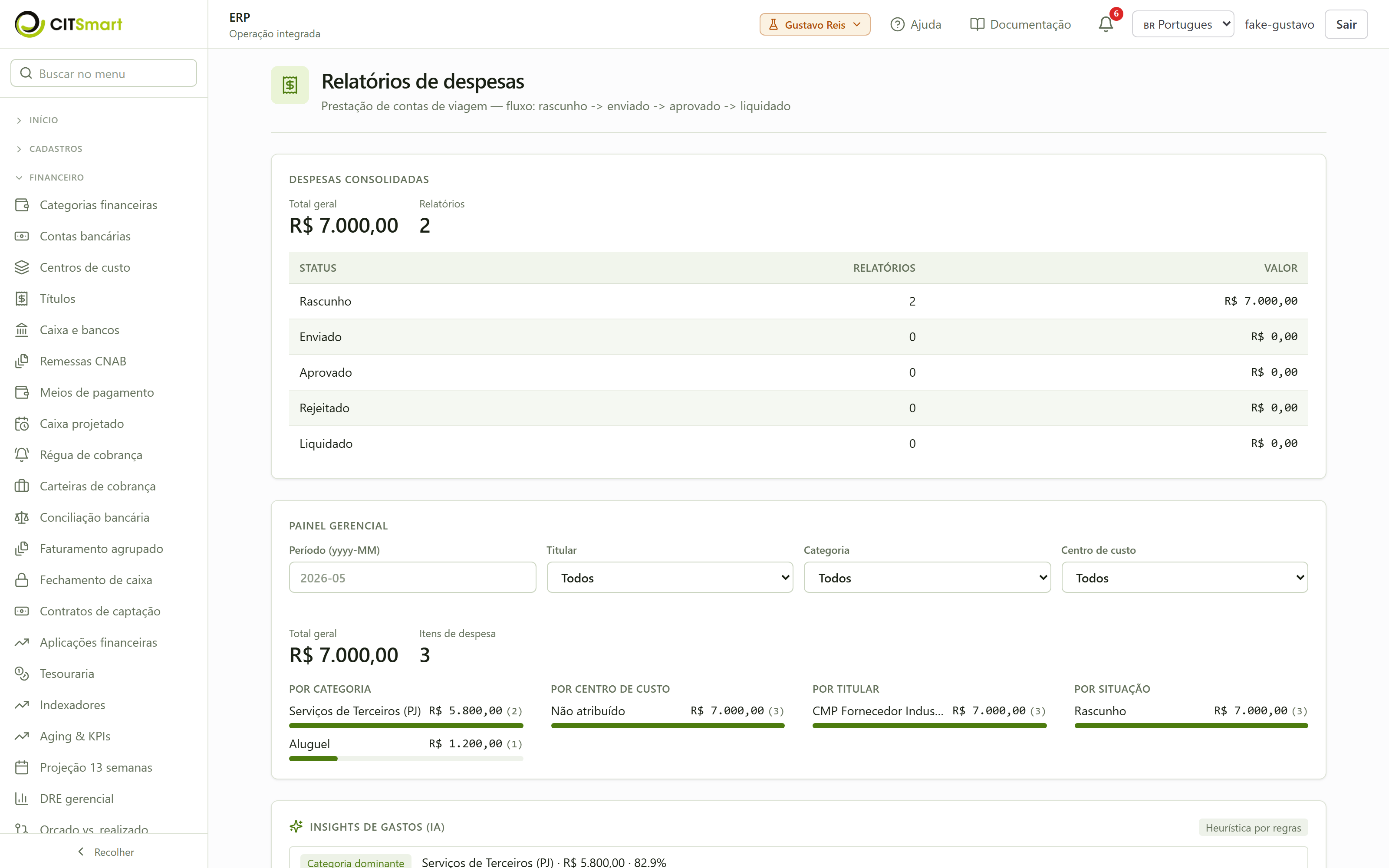This screenshot has width=1389, height=868.
Task: Open Projeção 13 semanas menu link
Action: click(x=96, y=768)
